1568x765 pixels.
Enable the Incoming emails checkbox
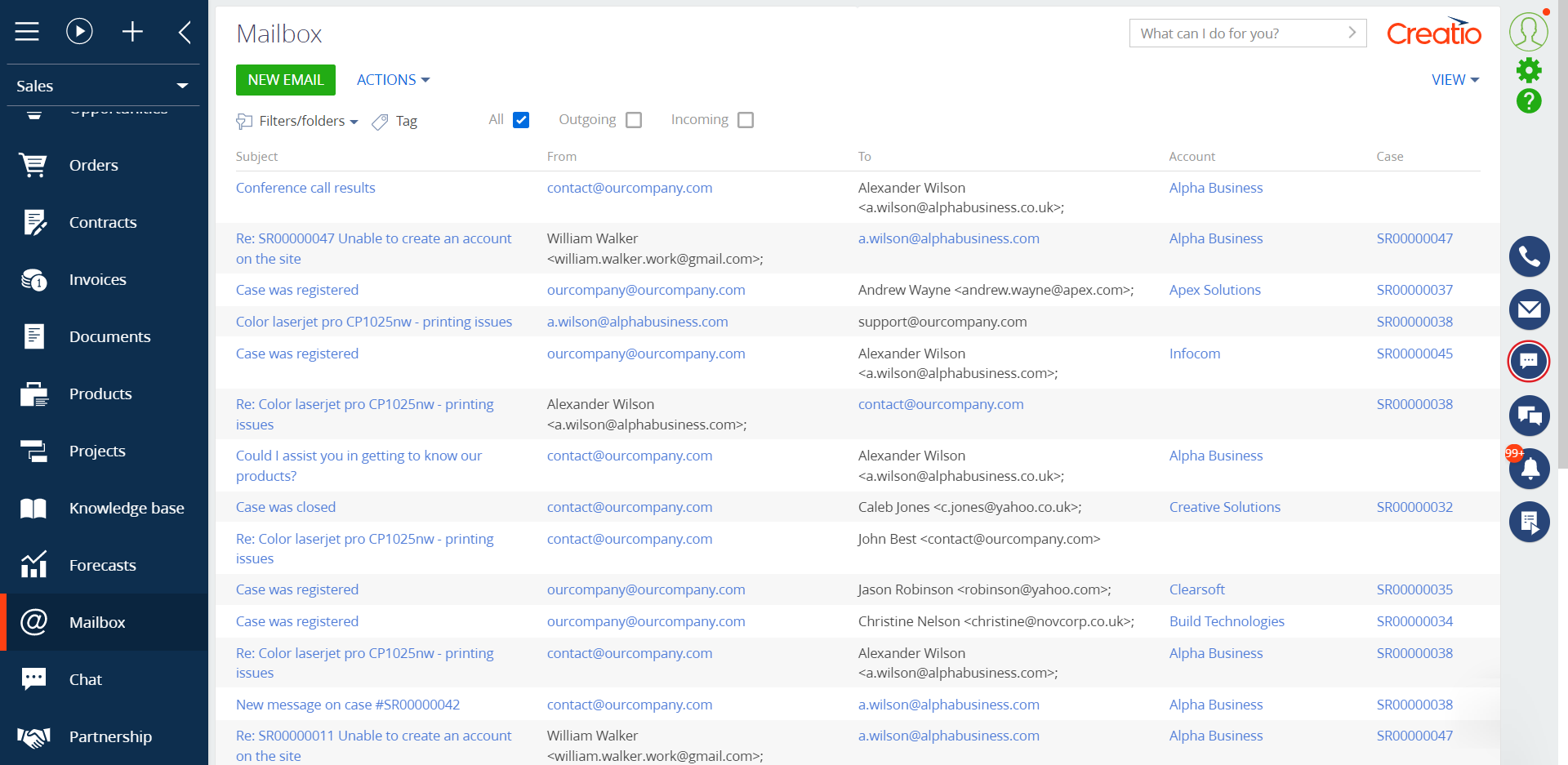745,120
